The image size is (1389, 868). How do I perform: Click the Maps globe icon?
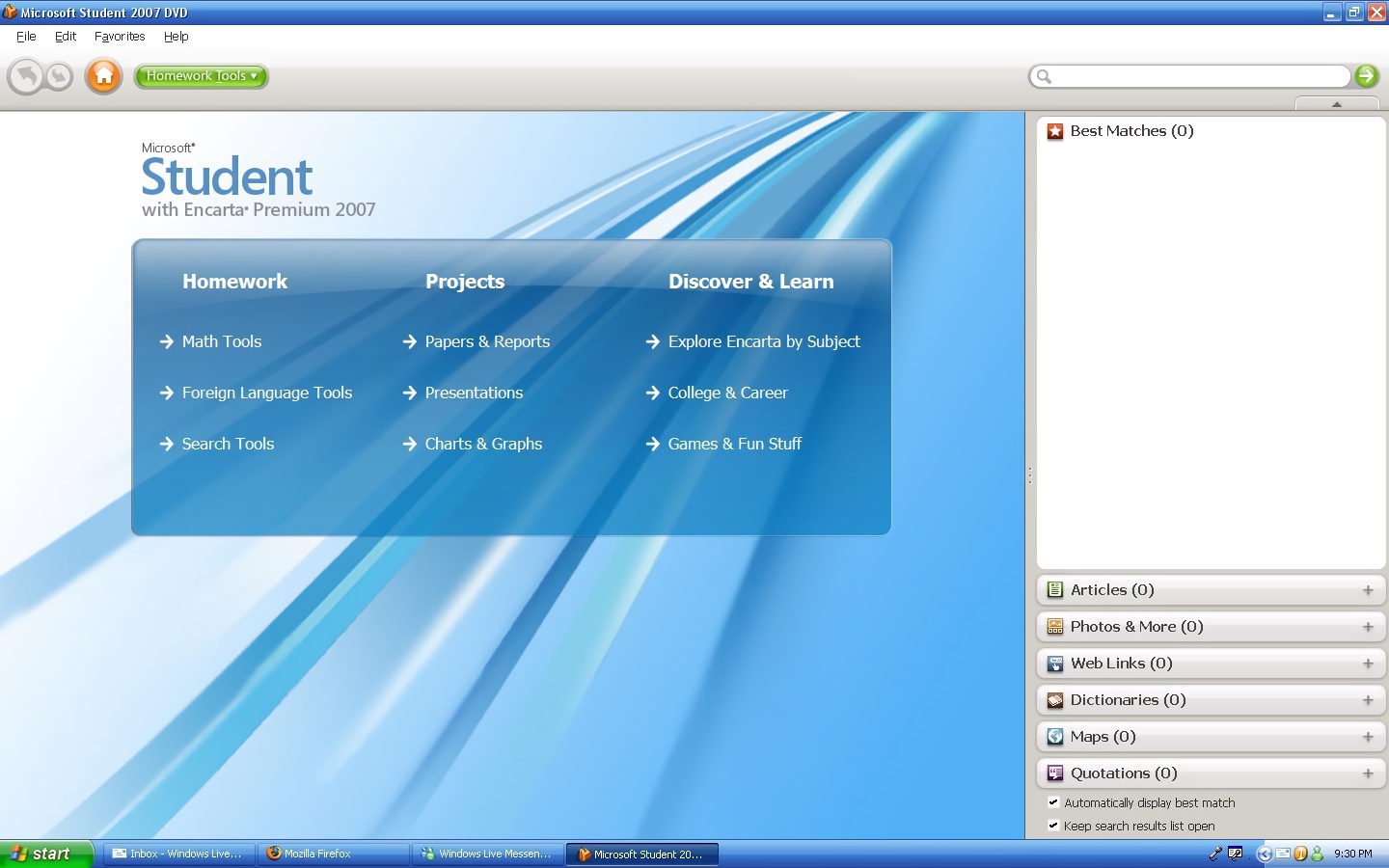(x=1053, y=736)
